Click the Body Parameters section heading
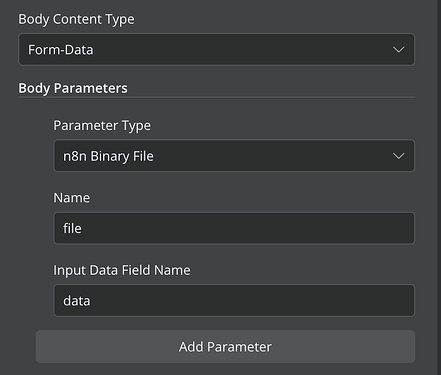 pos(73,88)
